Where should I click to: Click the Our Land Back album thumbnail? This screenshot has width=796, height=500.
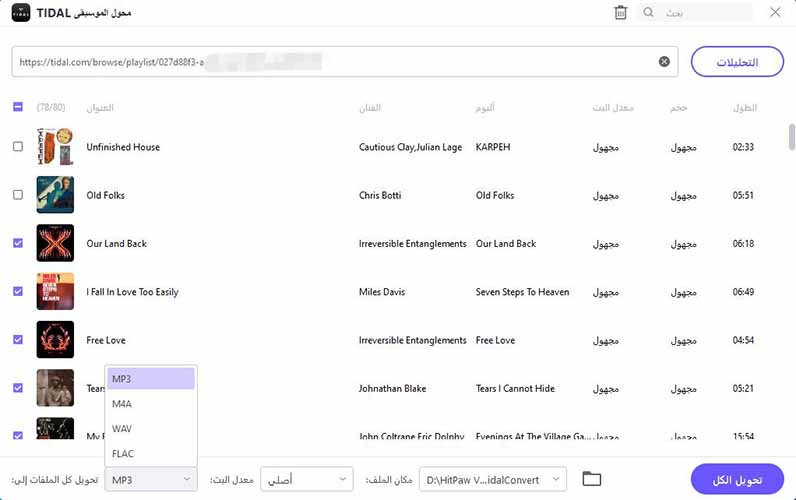[55, 243]
